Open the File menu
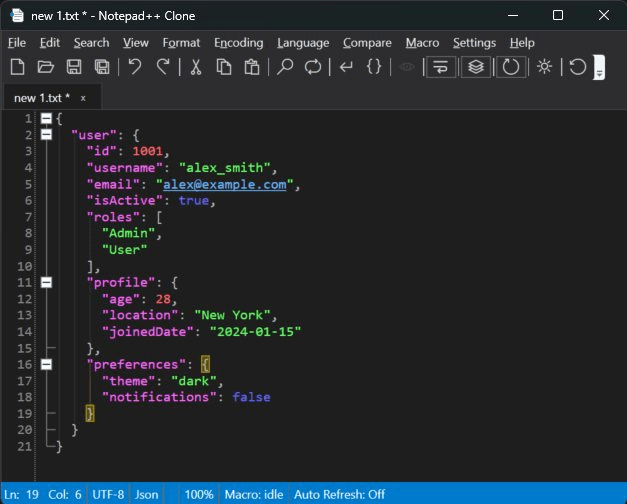This screenshot has height=504, width=627. coord(17,43)
